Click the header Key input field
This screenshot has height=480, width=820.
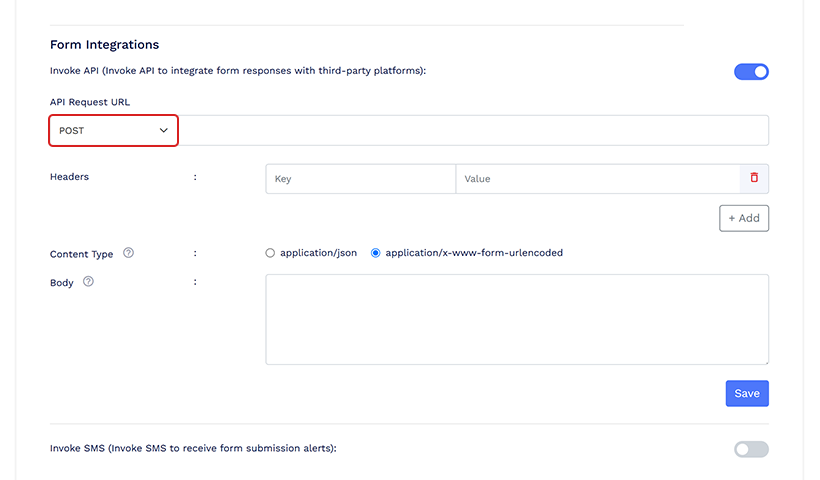click(360, 178)
